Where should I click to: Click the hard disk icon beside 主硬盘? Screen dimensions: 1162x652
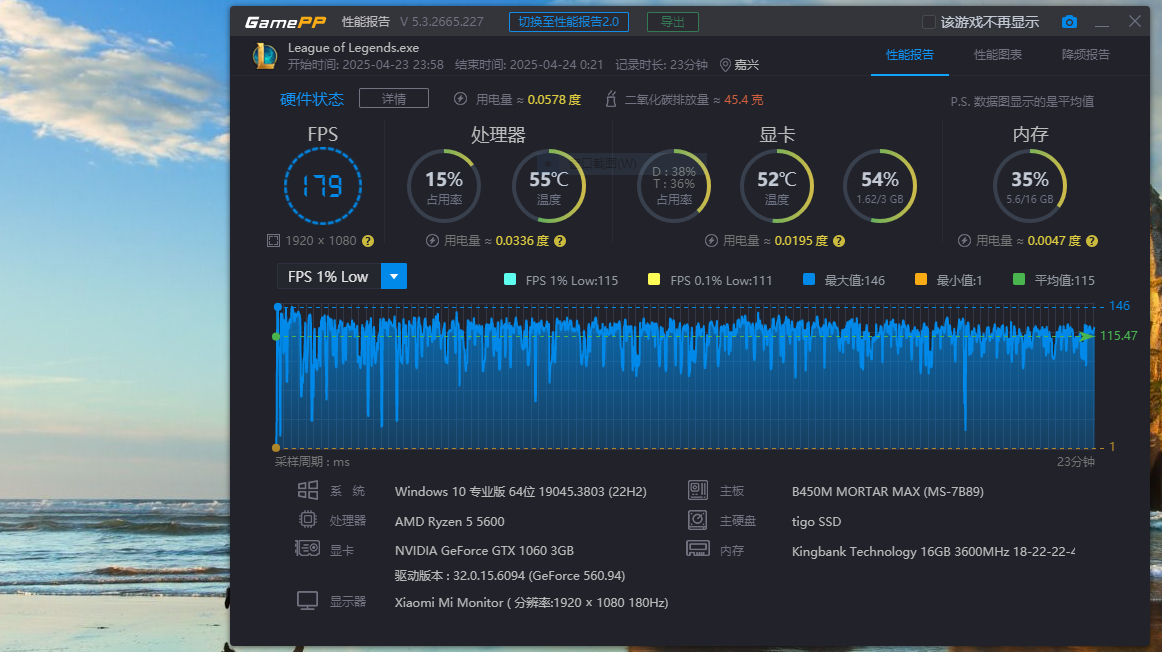coord(698,520)
